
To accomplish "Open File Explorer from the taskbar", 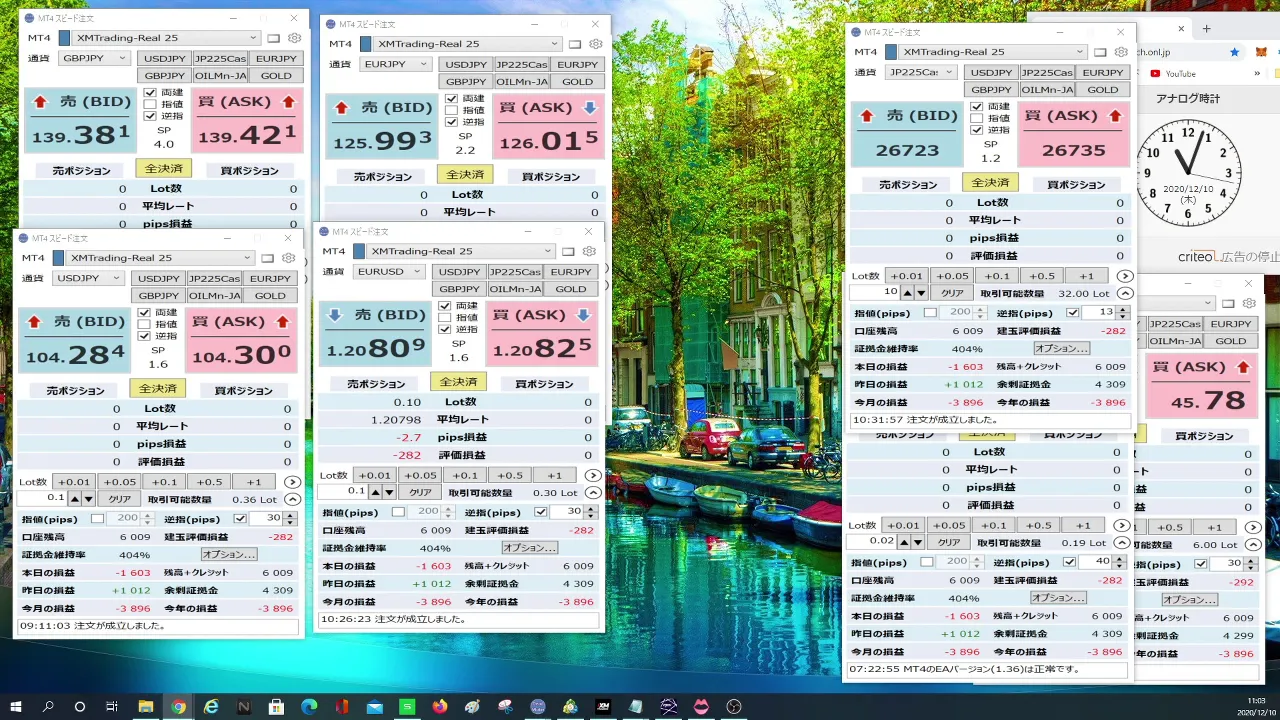I will click(145, 706).
